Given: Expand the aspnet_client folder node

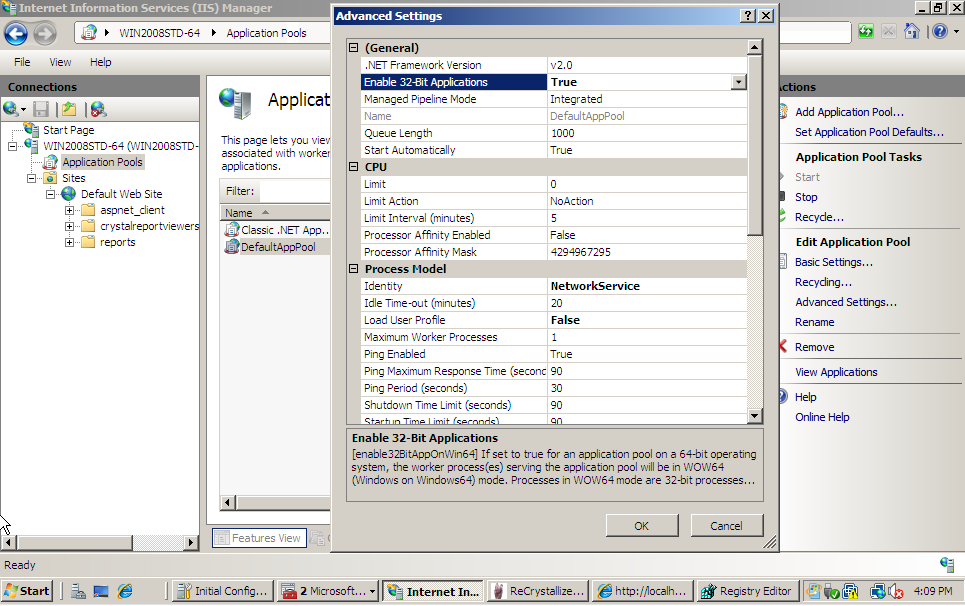Looking at the screenshot, I should pos(70,210).
